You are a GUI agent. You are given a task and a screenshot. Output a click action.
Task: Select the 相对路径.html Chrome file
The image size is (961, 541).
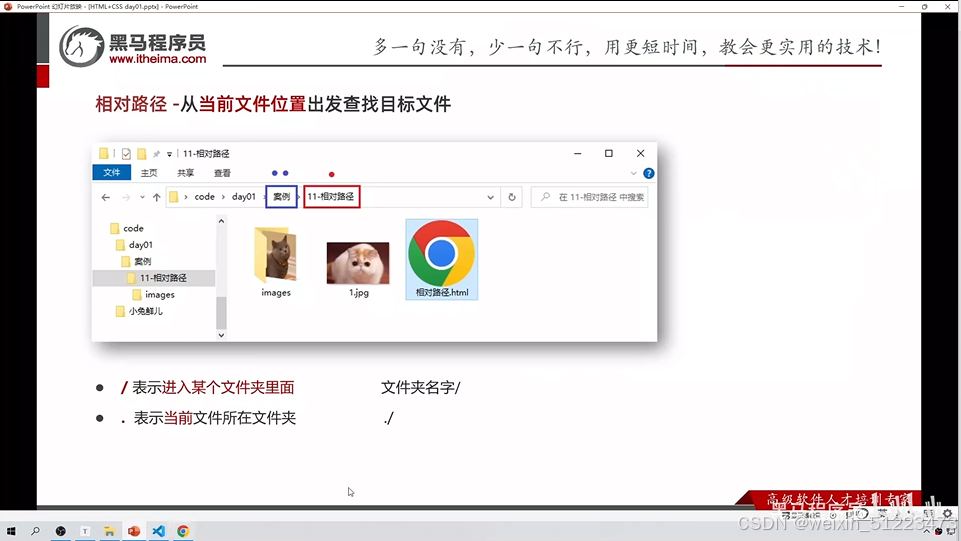click(x=442, y=259)
